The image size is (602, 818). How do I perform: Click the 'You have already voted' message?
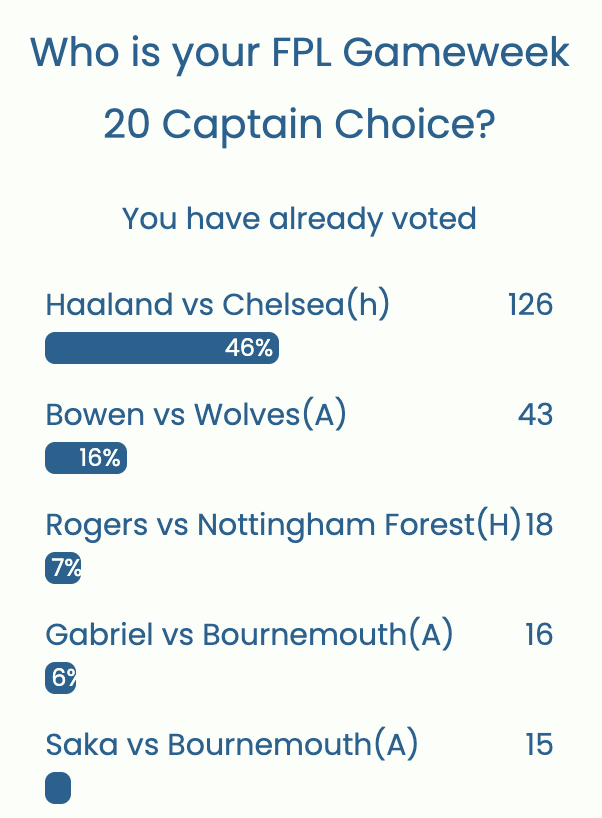point(300,219)
